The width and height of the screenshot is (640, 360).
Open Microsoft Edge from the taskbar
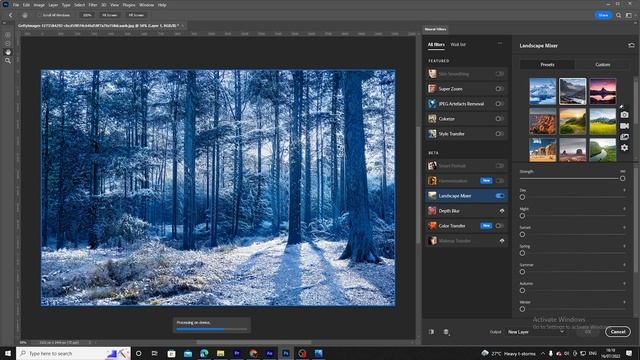[x=204, y=353]
